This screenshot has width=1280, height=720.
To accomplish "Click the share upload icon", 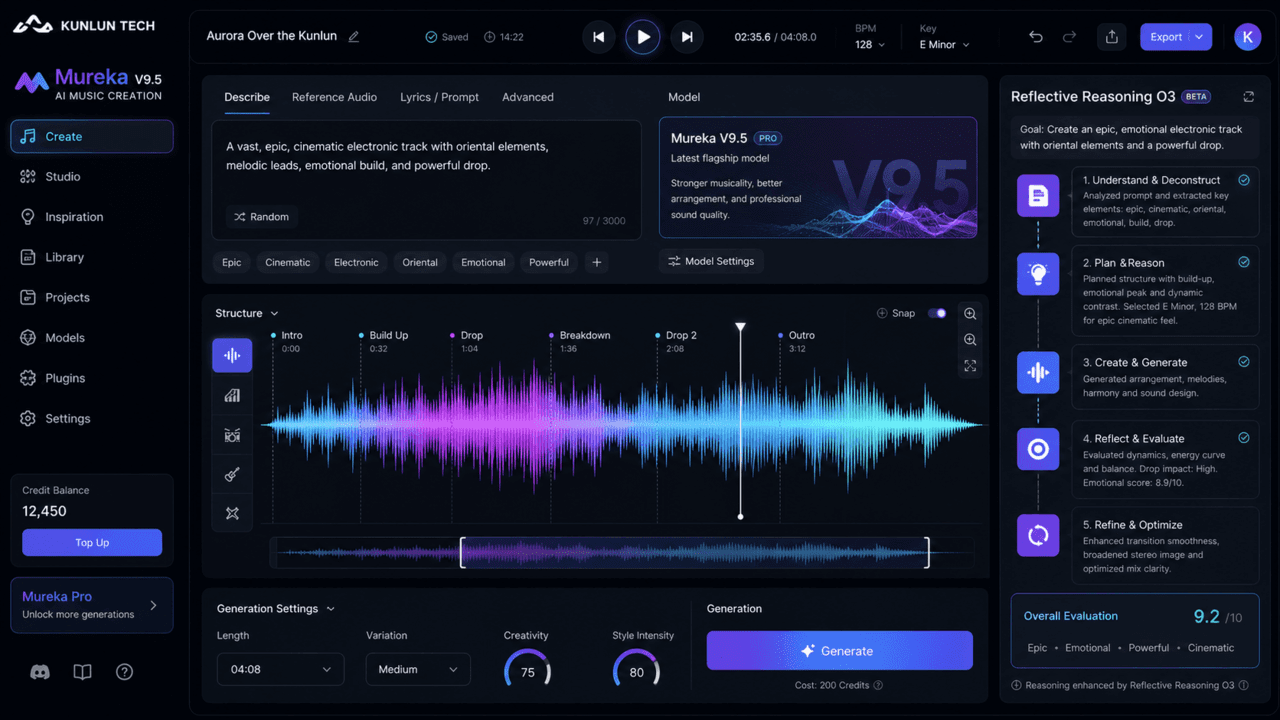I will pyautogui.click(x=1112, y=37).
